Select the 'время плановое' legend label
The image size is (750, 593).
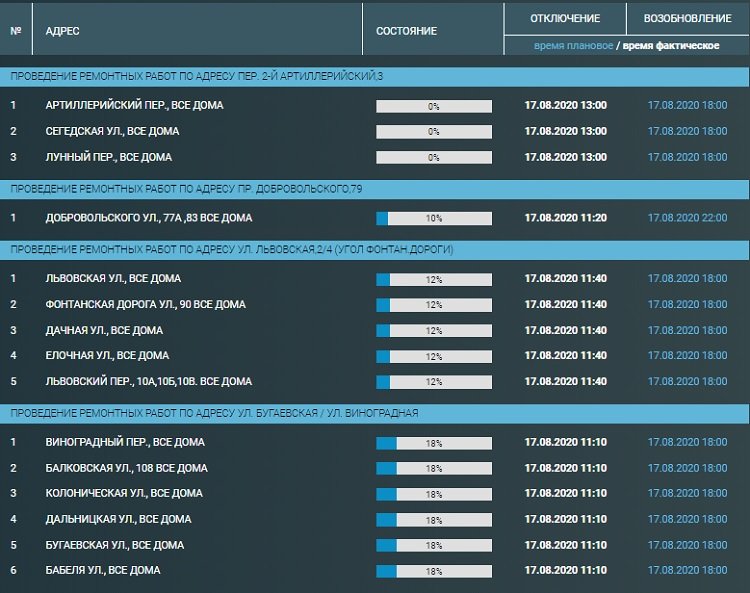point(574,45)
